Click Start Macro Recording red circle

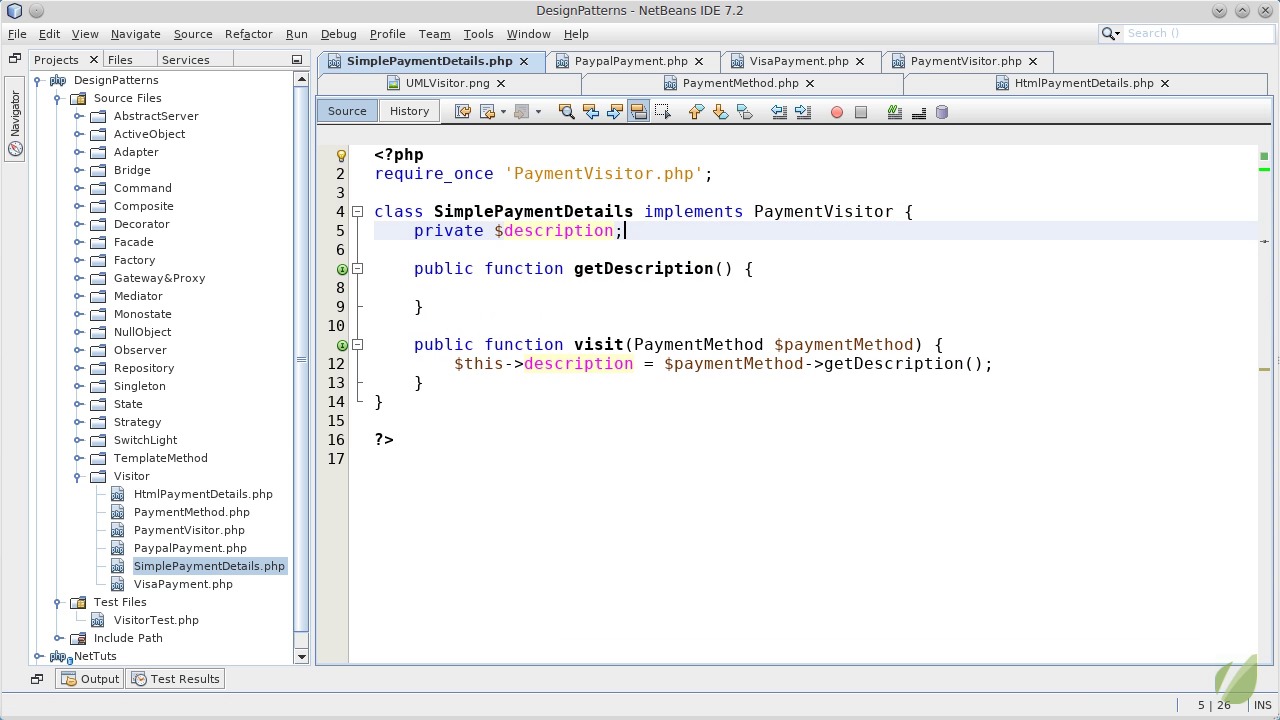(836, 112)
